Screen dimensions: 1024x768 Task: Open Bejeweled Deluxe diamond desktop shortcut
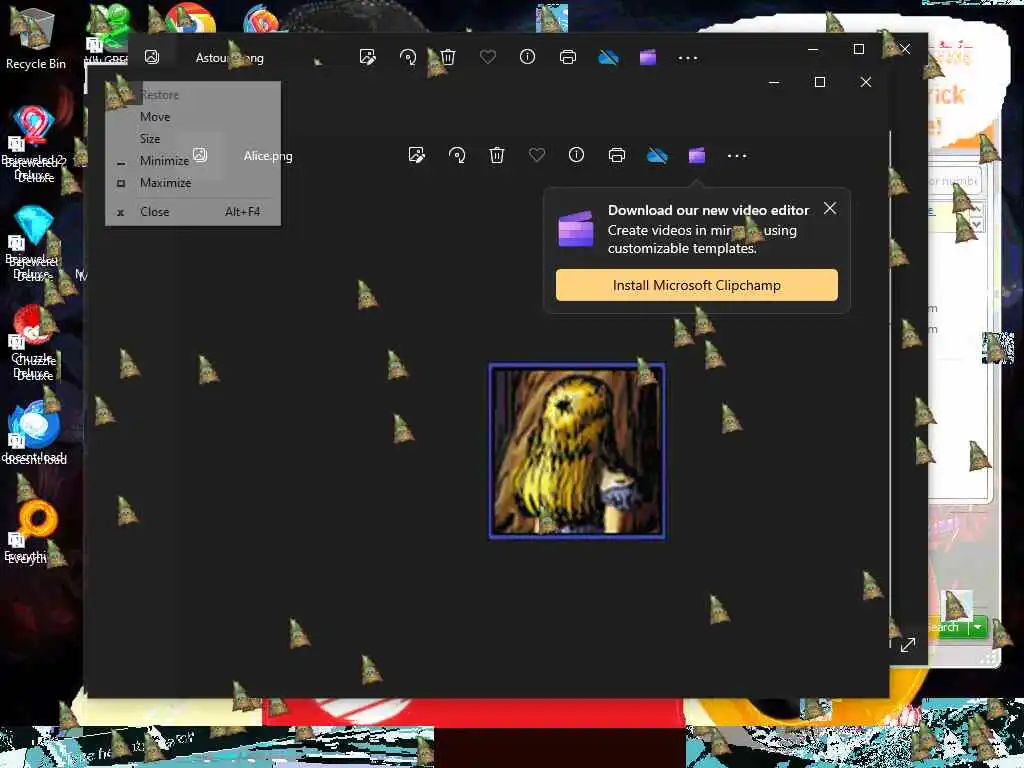33,242
